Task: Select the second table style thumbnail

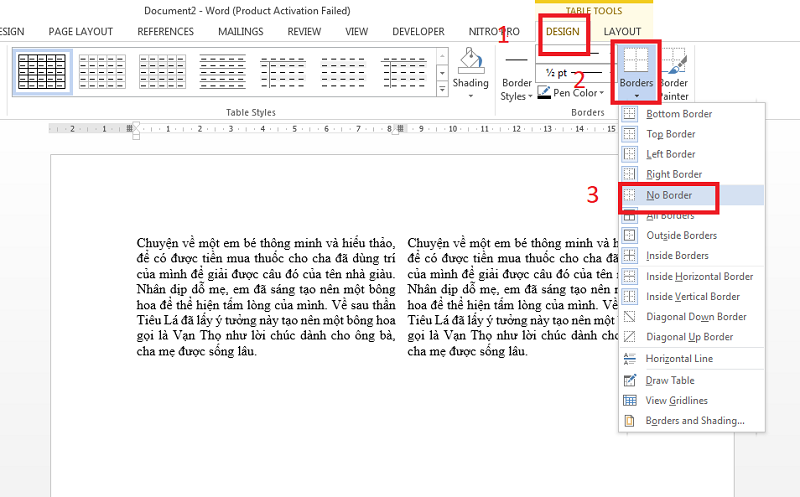Action: coord(102,72)
